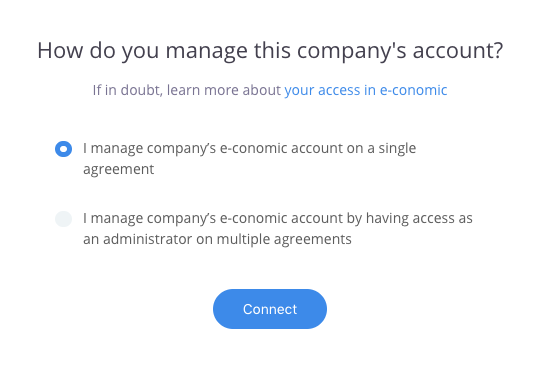This screenshot has width=542, height=366.
Task: Choose the blue filled radio option
Action: coord(64,149)
